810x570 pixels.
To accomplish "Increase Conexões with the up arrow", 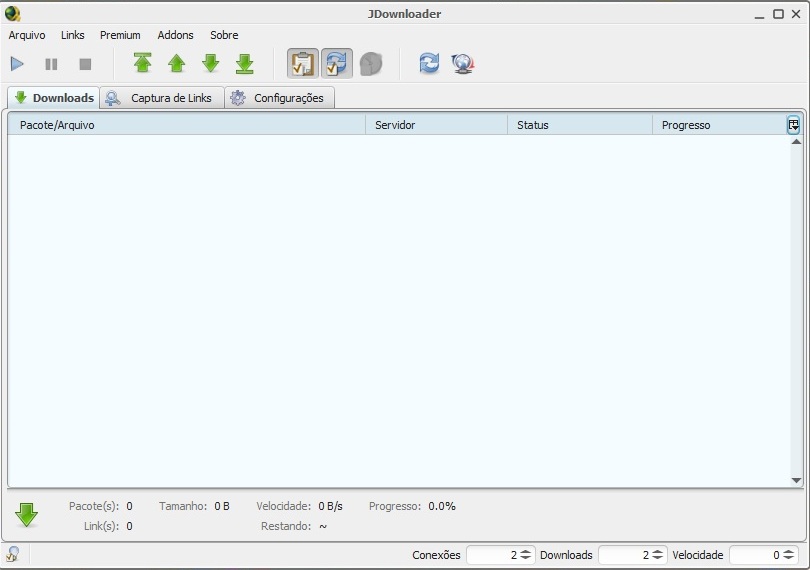I will [x=526, y=551].
